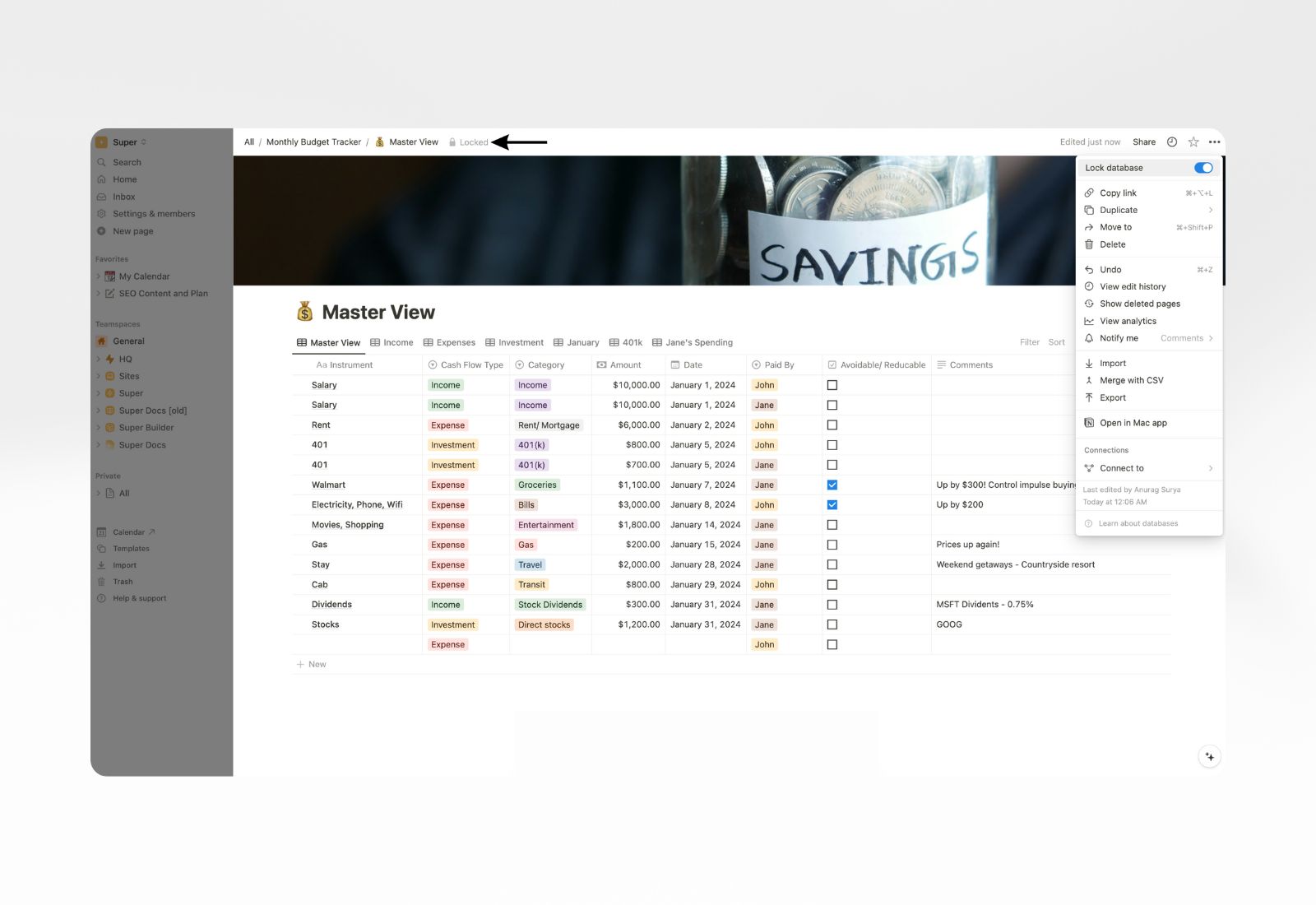The height and width of the screenshot is (905, 1316).
Task: Click the Merge with CSV icon
Action: 1089,380
